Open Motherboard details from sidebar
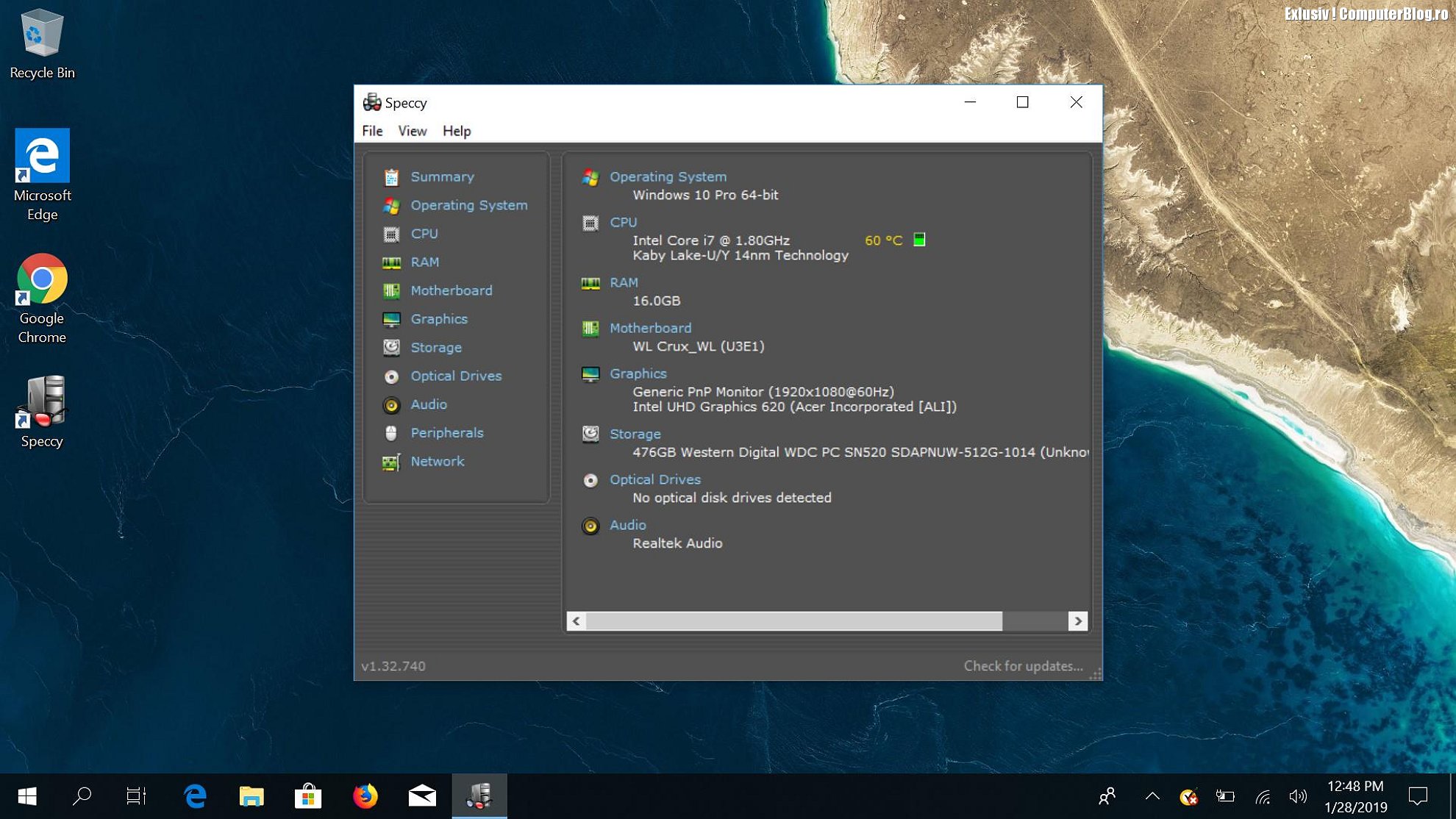 (451, 290)
